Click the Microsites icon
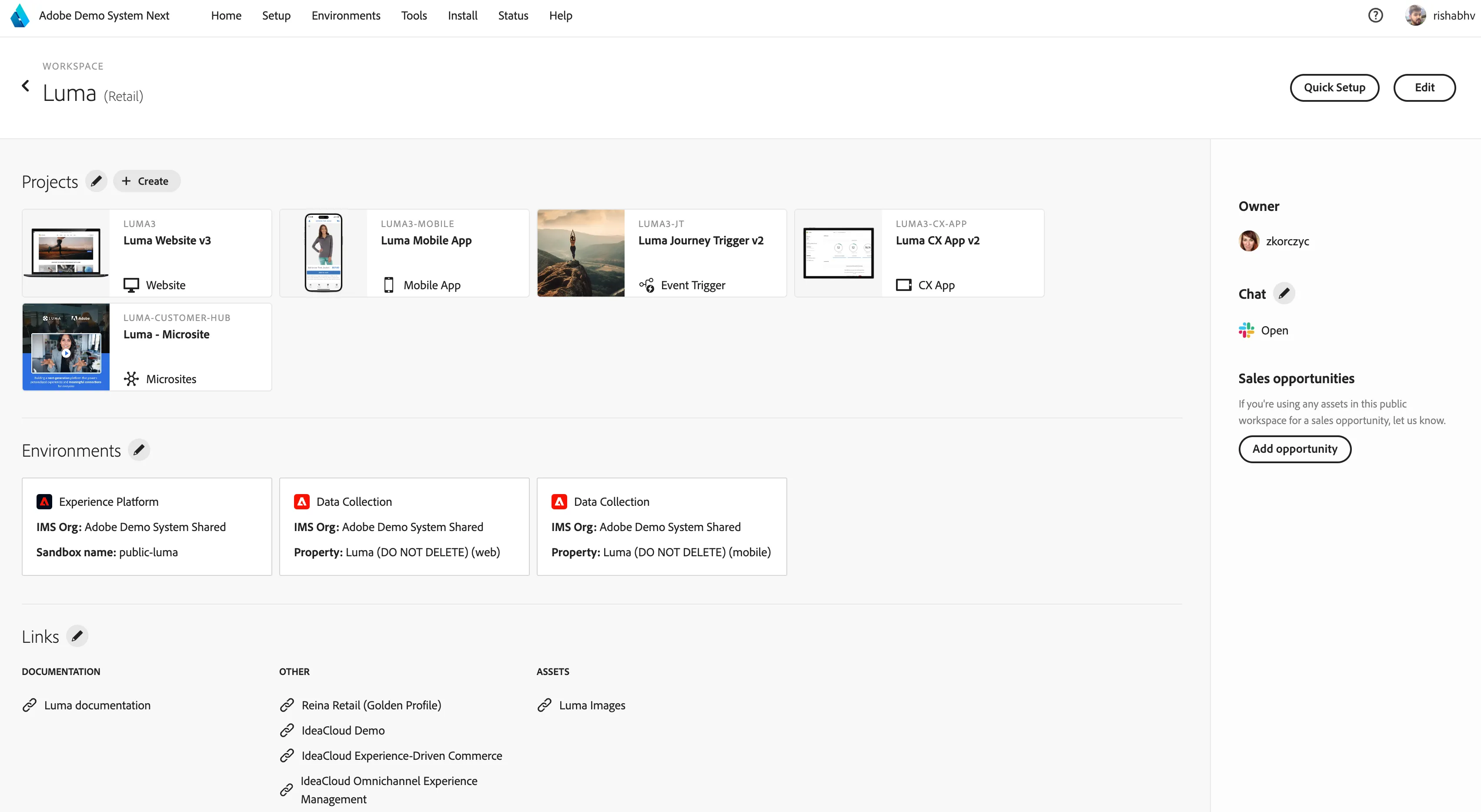The image size is (1481, 812). click(131, 379)
